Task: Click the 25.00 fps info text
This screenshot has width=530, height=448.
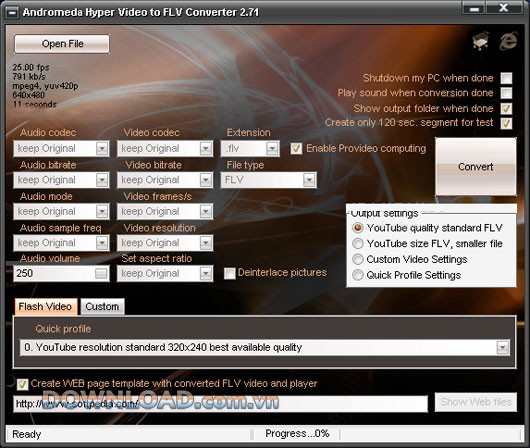Action: pyautogui.click(x=31, y=67)
